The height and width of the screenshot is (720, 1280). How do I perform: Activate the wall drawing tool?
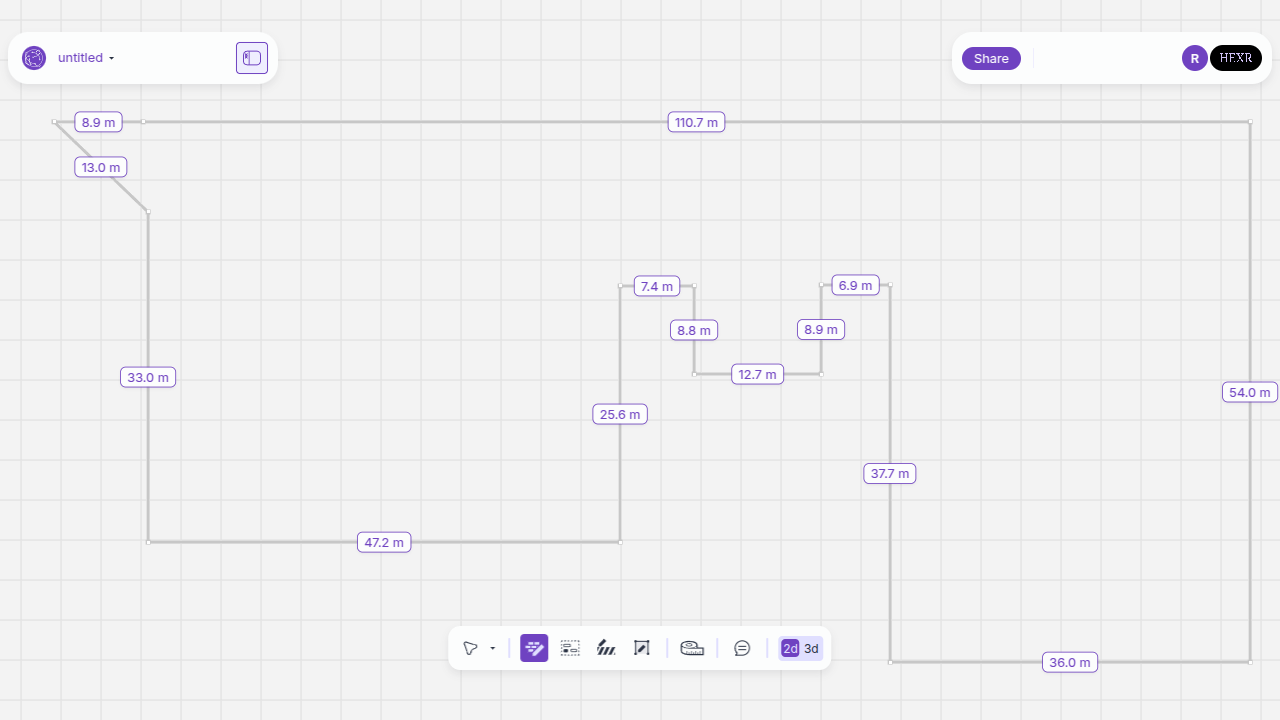tap(534, 648)
